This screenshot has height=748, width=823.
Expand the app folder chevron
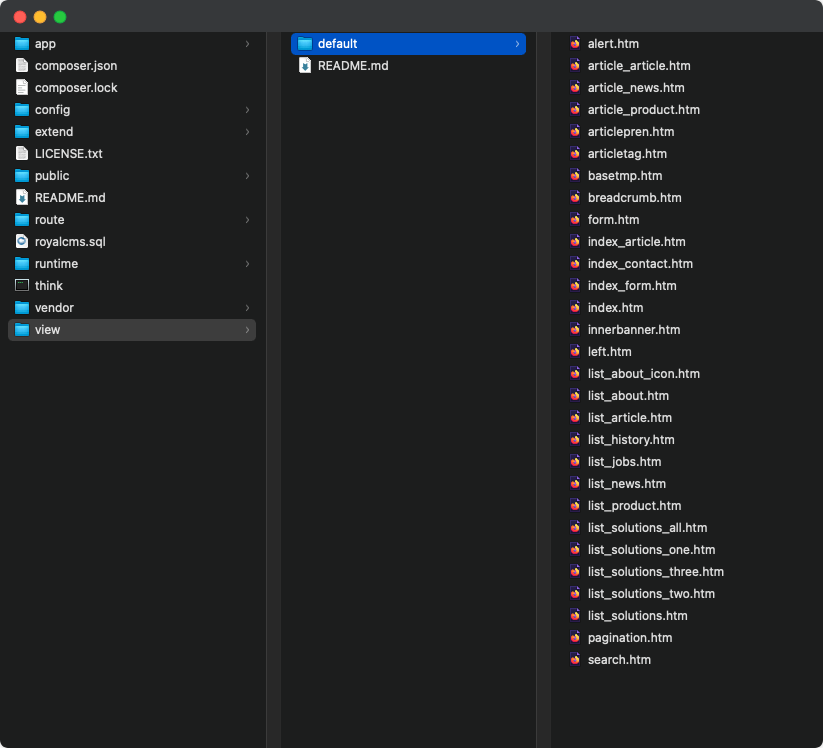pos(247,44)
